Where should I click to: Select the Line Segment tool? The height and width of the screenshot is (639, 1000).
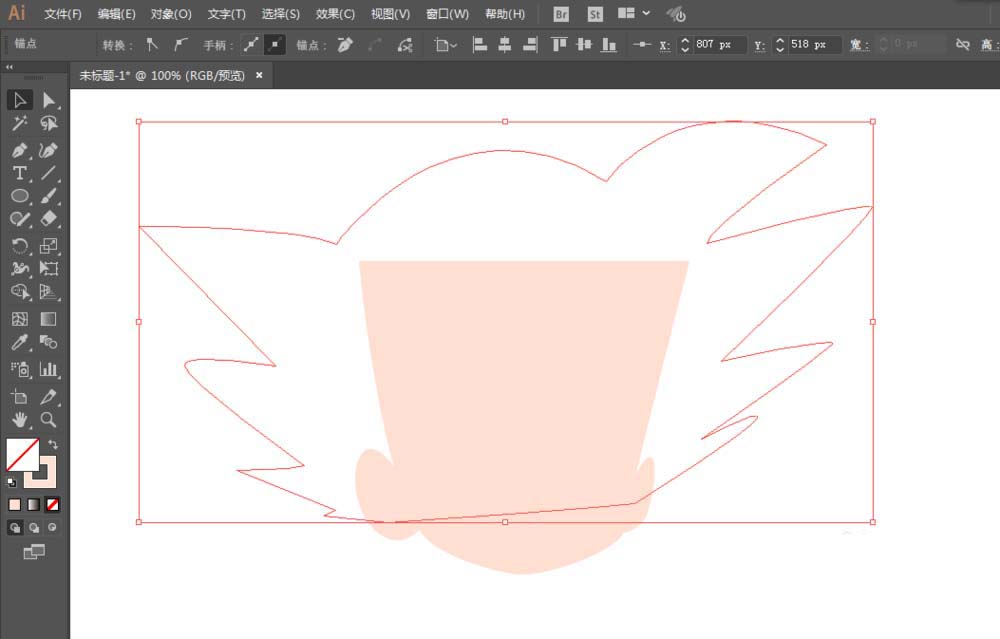click(x=48, y=173)
